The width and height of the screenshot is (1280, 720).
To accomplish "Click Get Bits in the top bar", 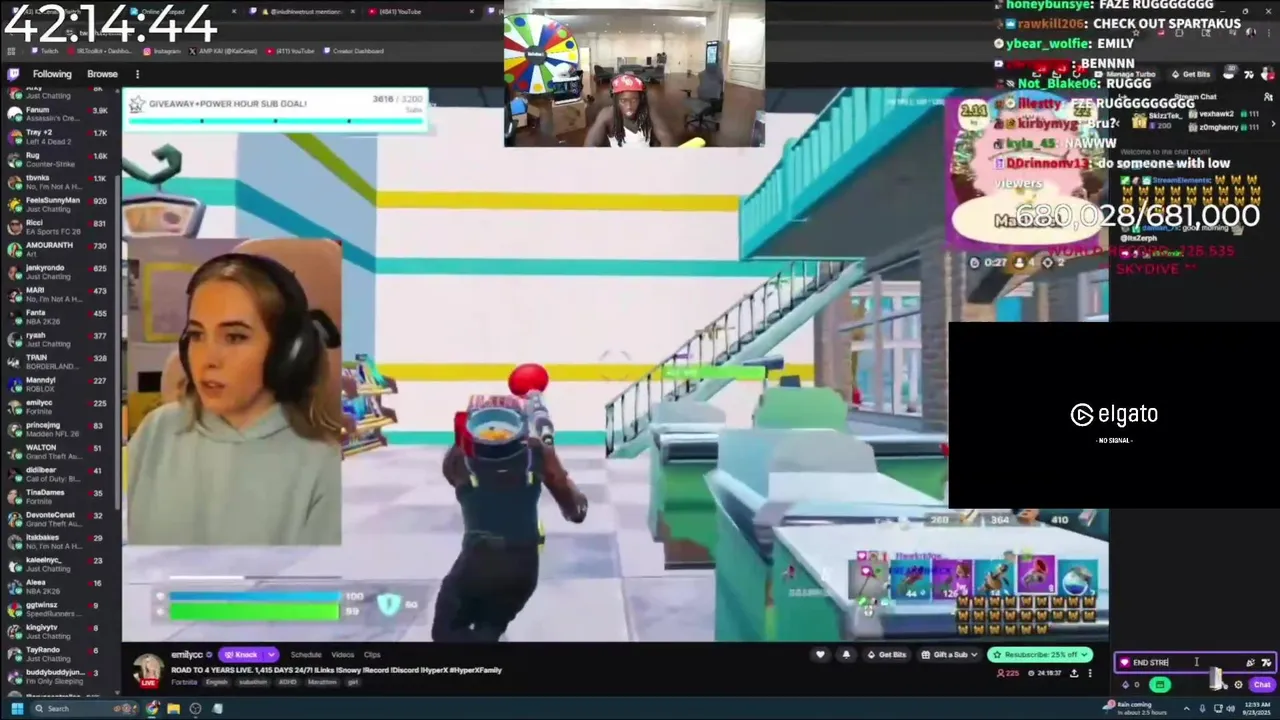I will click(1192, 75).
